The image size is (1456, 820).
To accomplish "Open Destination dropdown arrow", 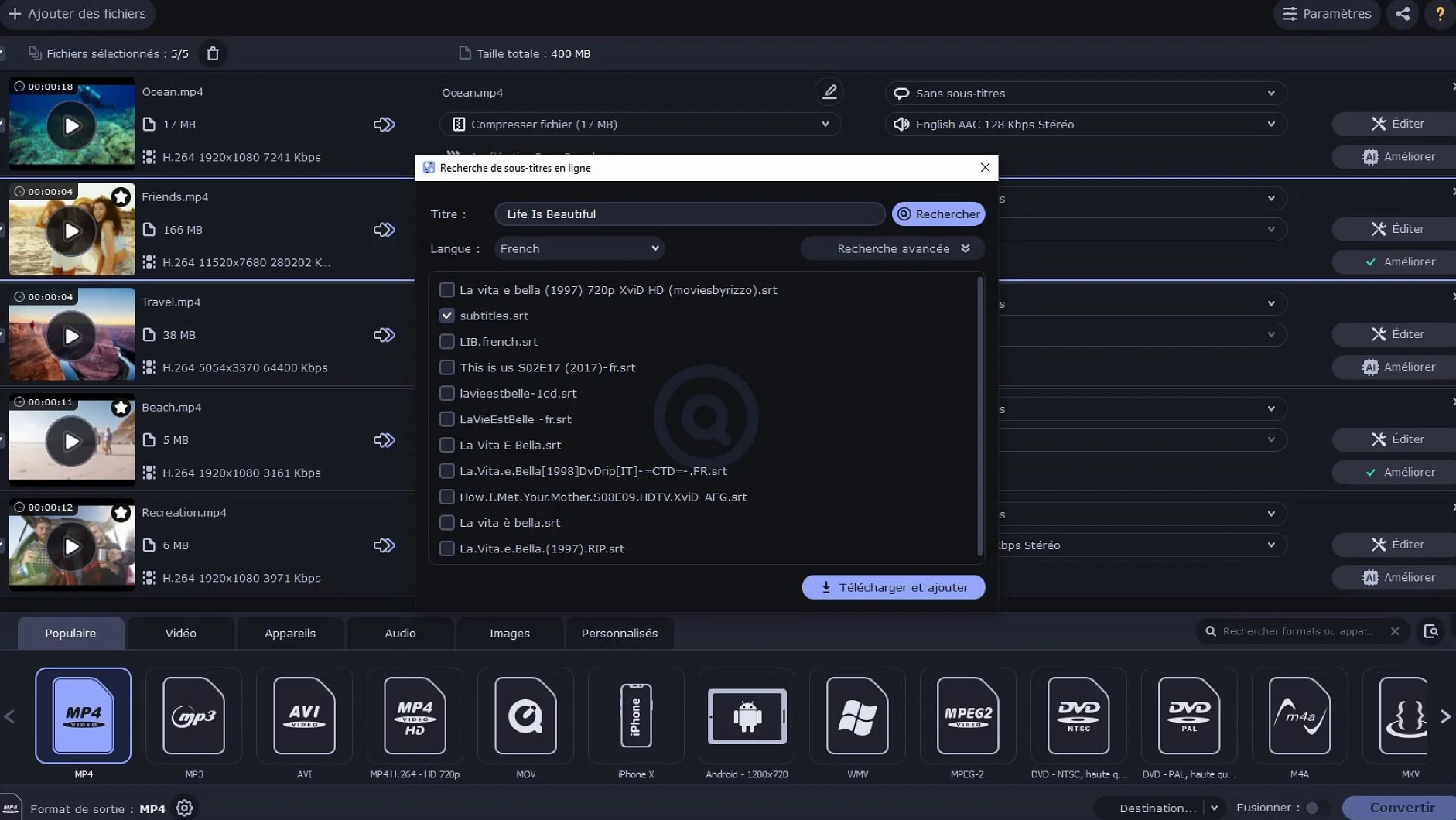I will tap(1215, 808).
